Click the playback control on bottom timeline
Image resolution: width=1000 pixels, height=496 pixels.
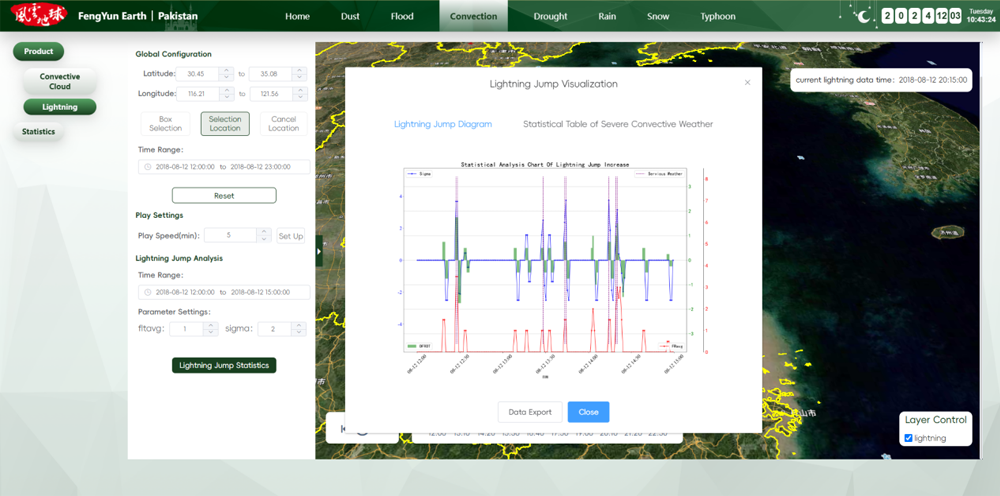(x=343, y=429)
